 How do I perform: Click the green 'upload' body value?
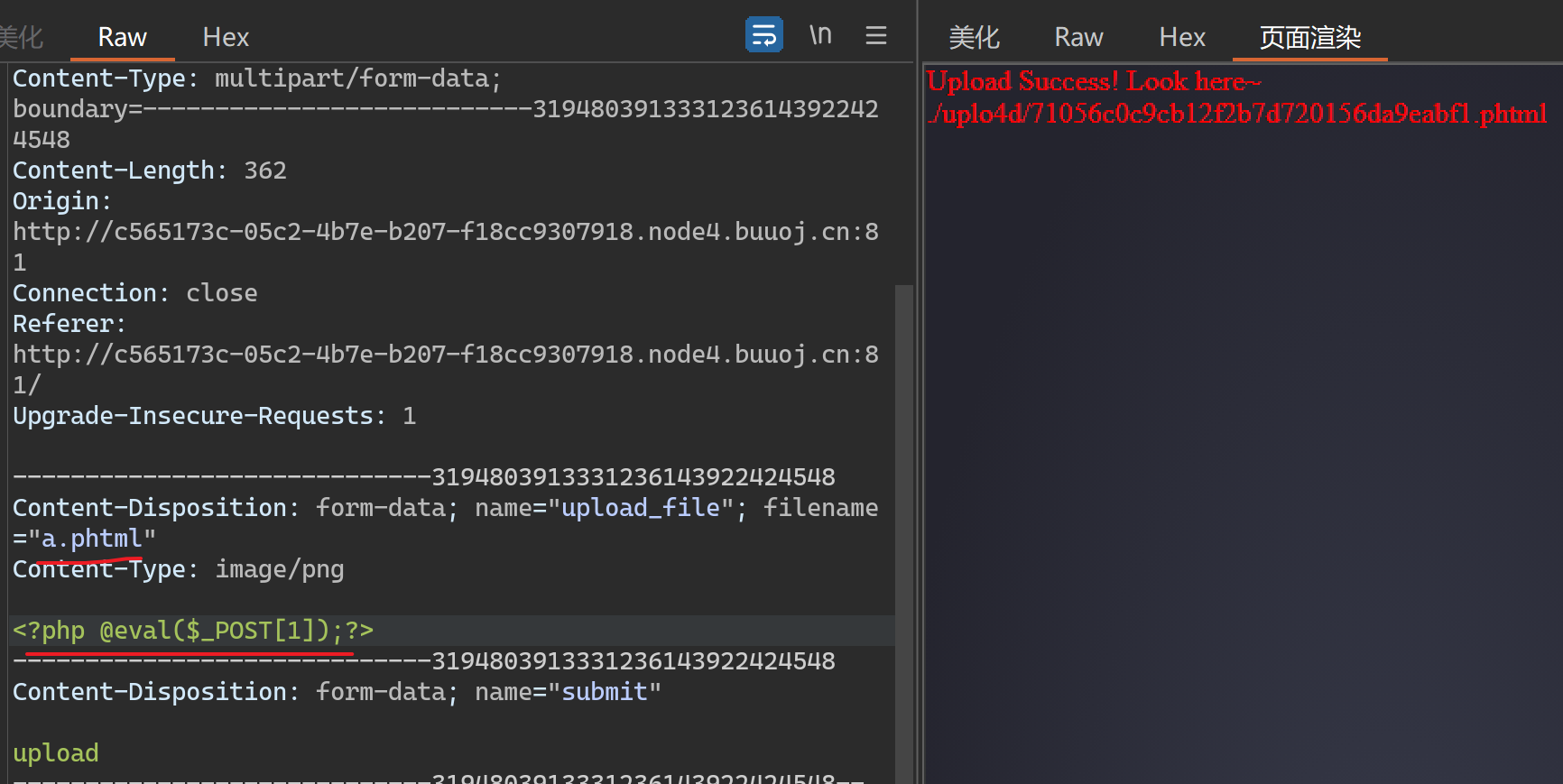click(x=56, y=753)
